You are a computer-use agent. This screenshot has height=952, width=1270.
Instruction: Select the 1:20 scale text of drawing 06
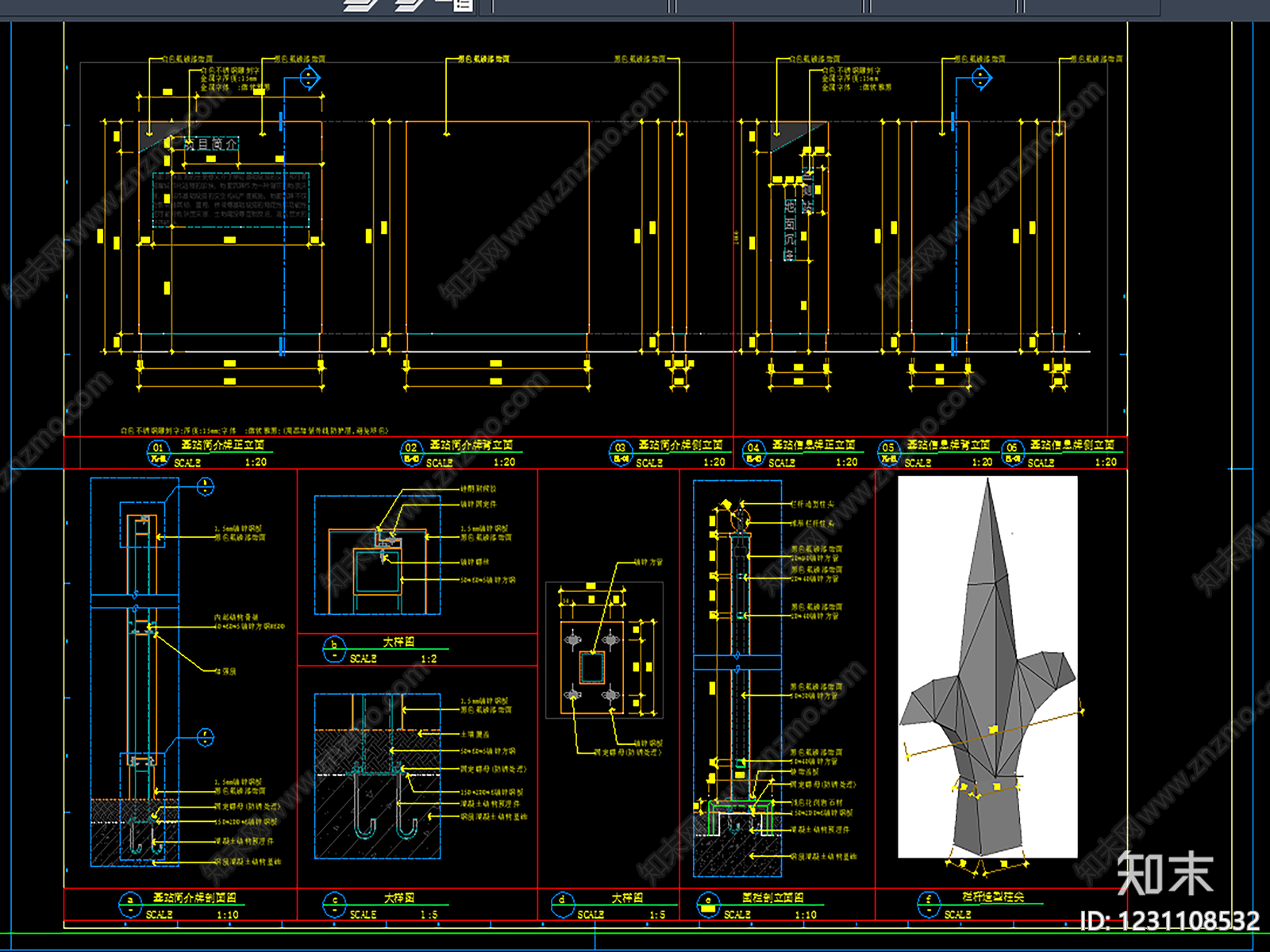(1106, 463)
